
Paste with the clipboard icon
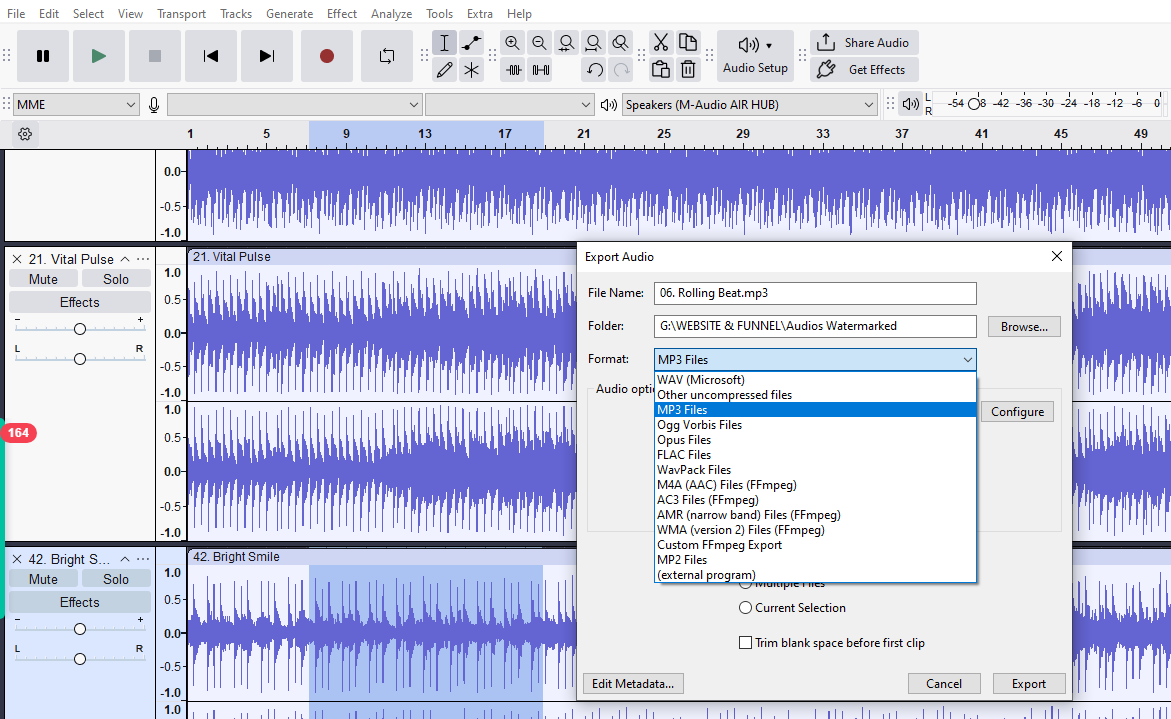[x=660, y=70]
